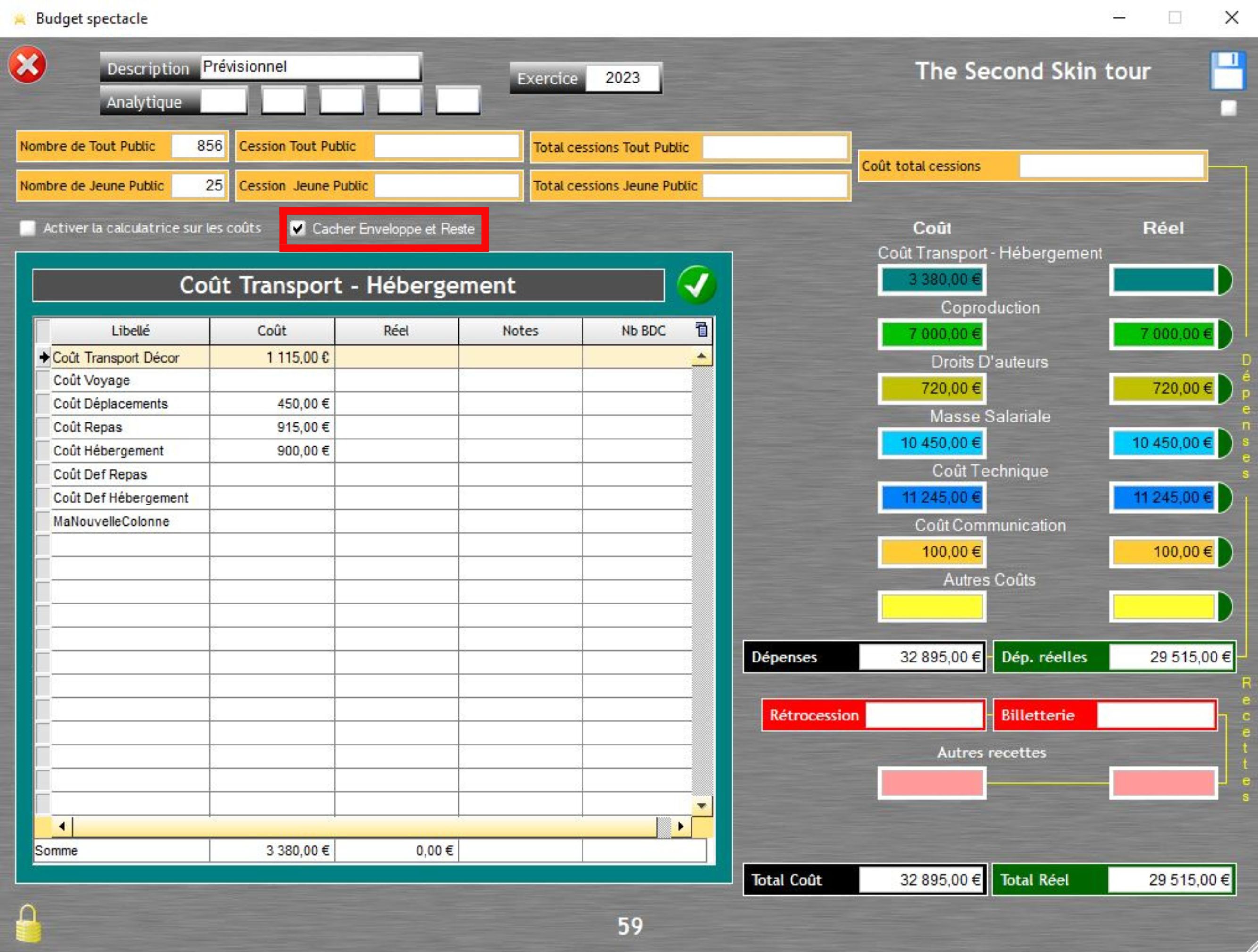Click orange Coût Communication Coût 100,00 € box
The height and width of the screenshot is (952, 1258).
pyautogui.click(x=932, y=553)
